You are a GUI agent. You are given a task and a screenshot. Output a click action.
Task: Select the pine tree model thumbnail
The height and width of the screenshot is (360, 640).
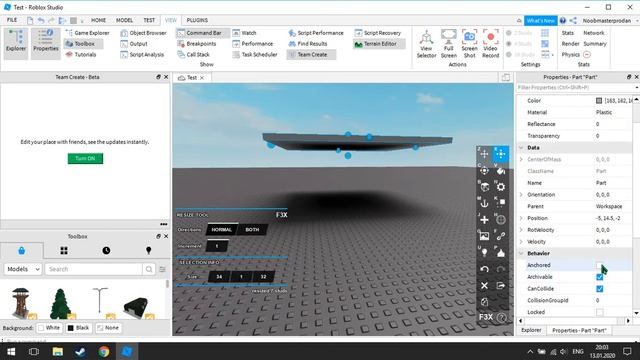61,303
